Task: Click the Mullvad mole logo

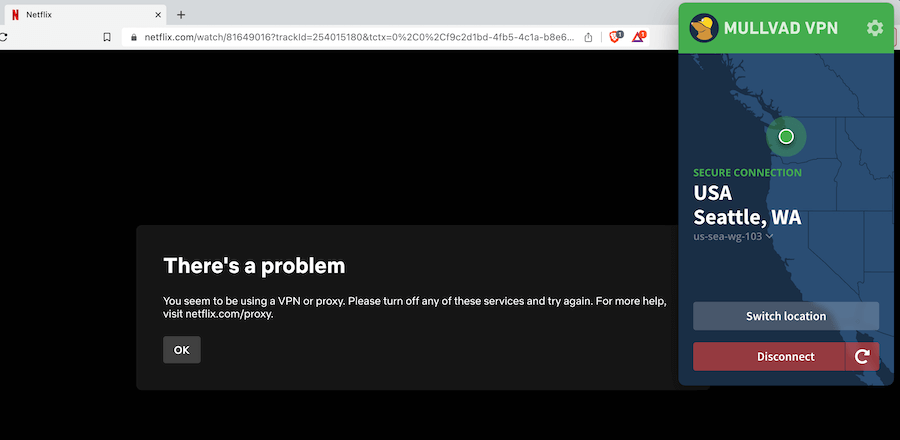Action: 704,28
